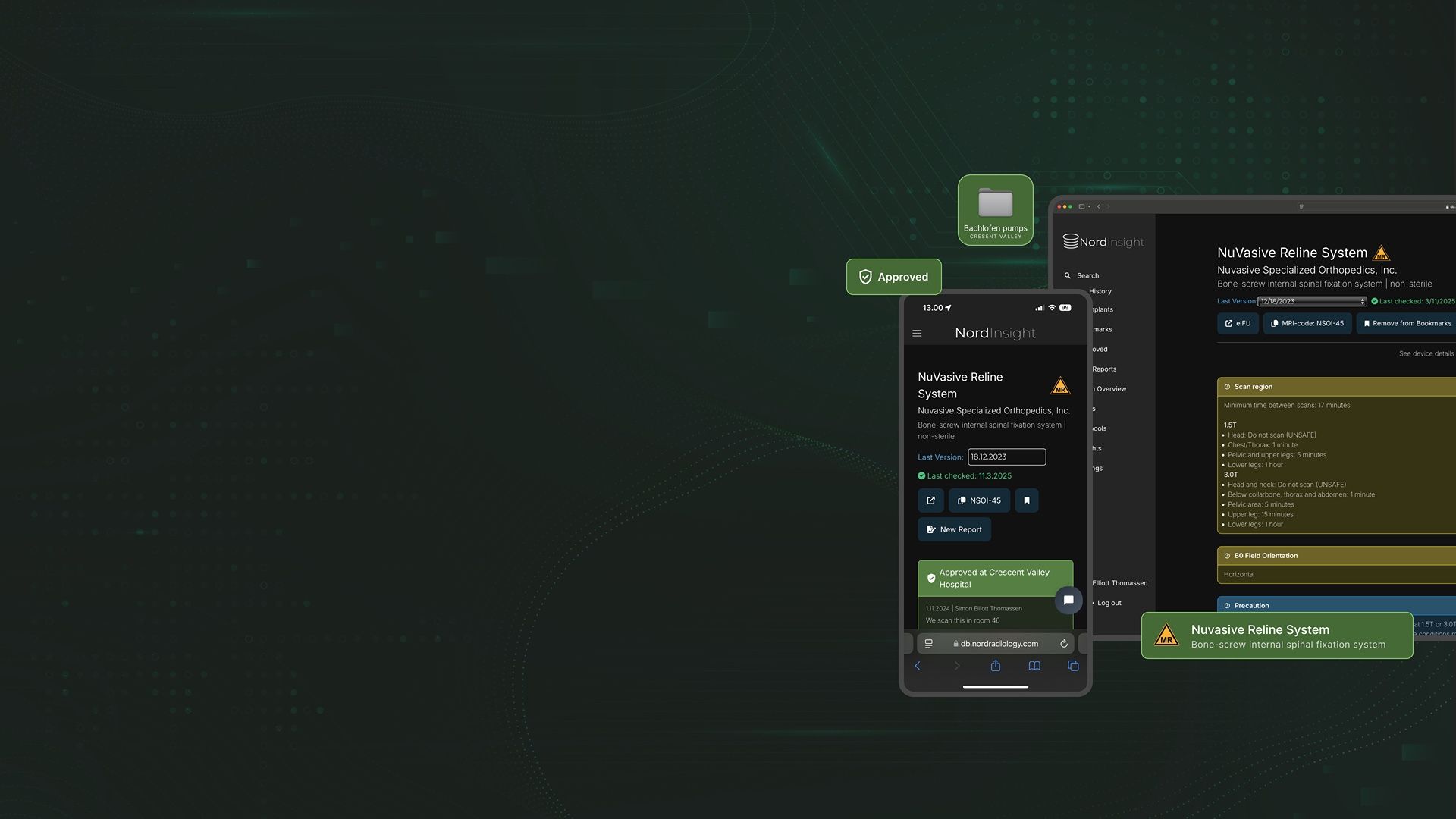The width and height of the screenshot is (1456, 819).
Task: Tap the New Report button
Action: pyautogui.click(x=954, y=530)
